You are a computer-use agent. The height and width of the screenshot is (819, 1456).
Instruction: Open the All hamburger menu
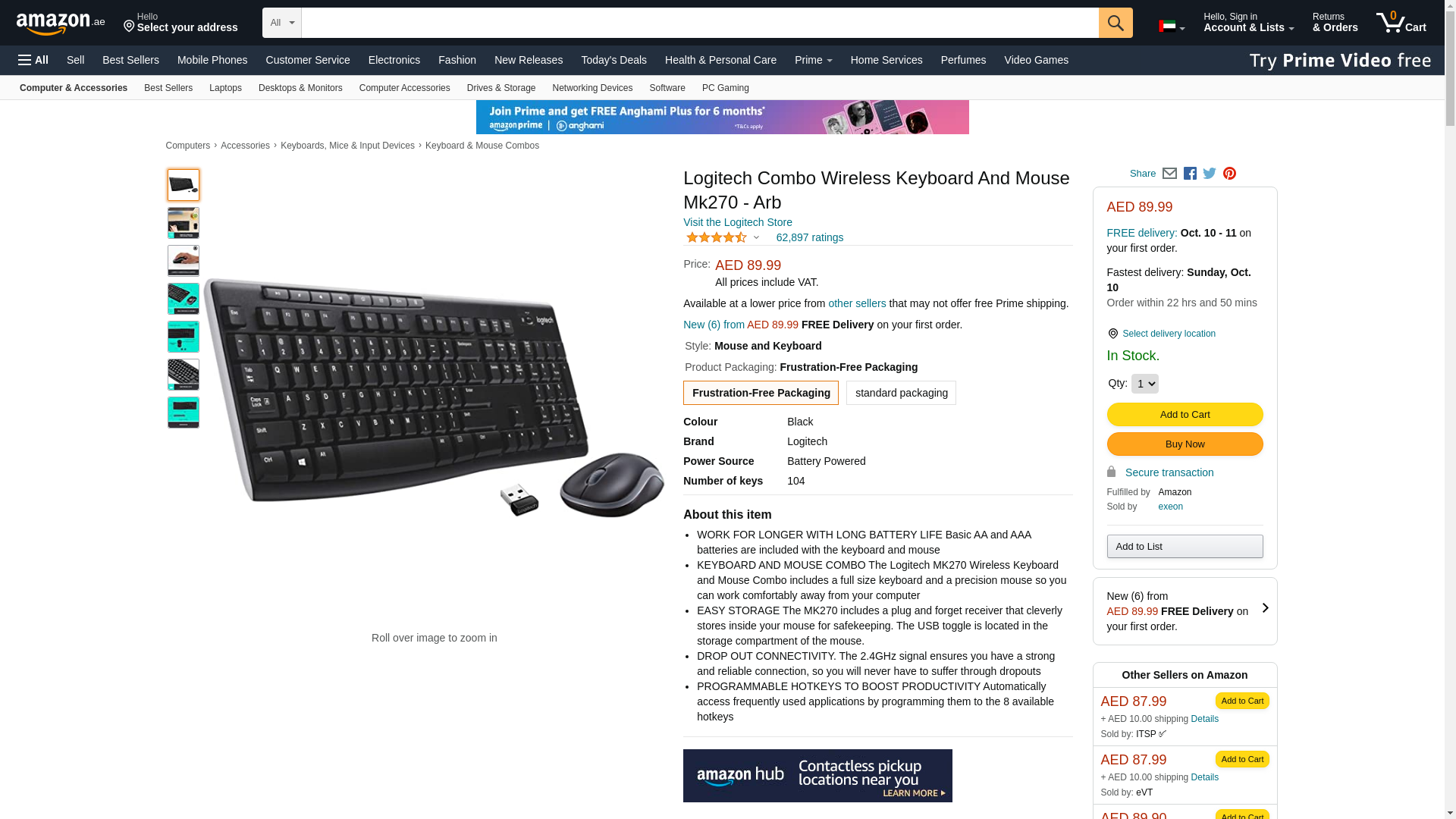pos(33,60)
